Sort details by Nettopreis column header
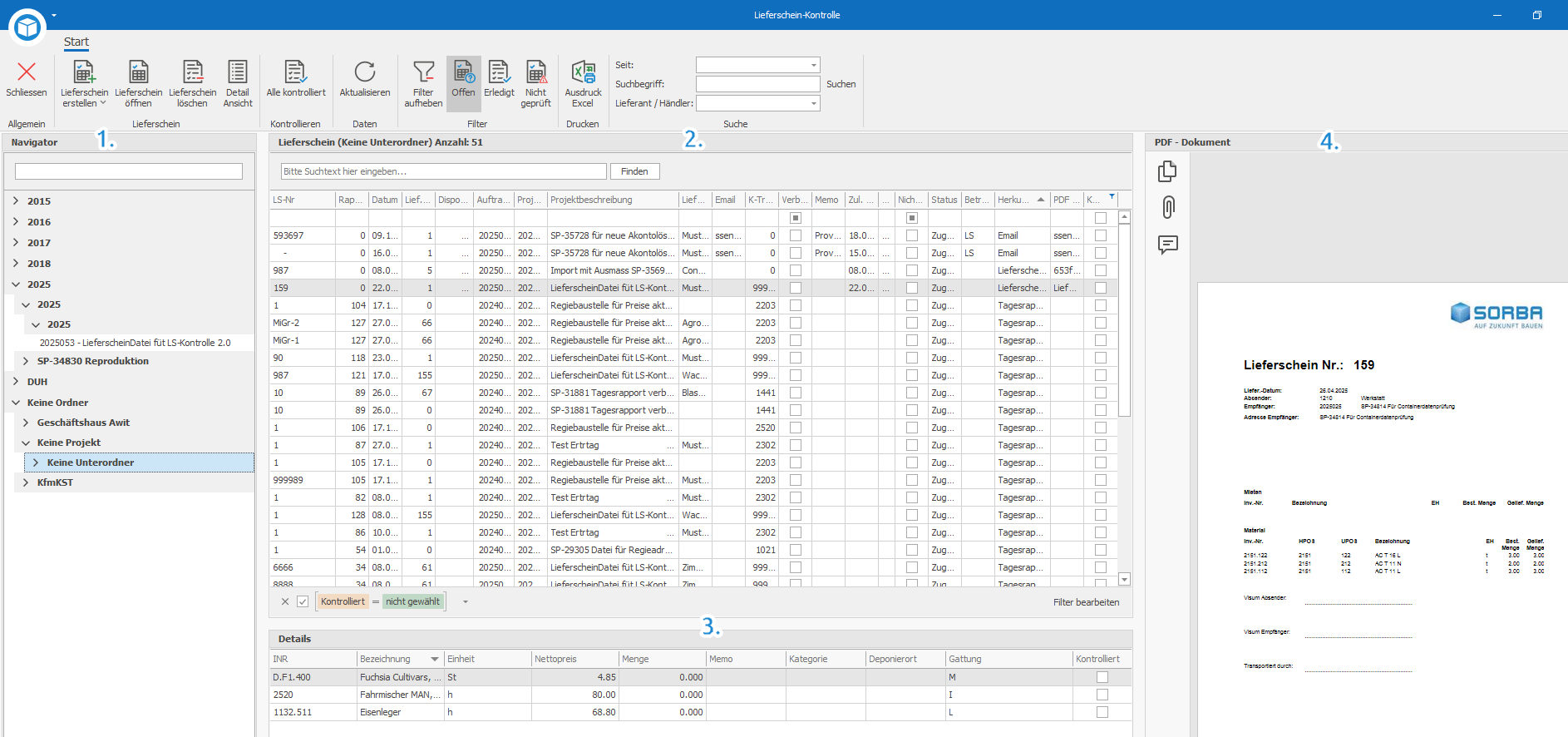Image resolution: width=1568 pixels, height=737 pixels. coord(575,659)
